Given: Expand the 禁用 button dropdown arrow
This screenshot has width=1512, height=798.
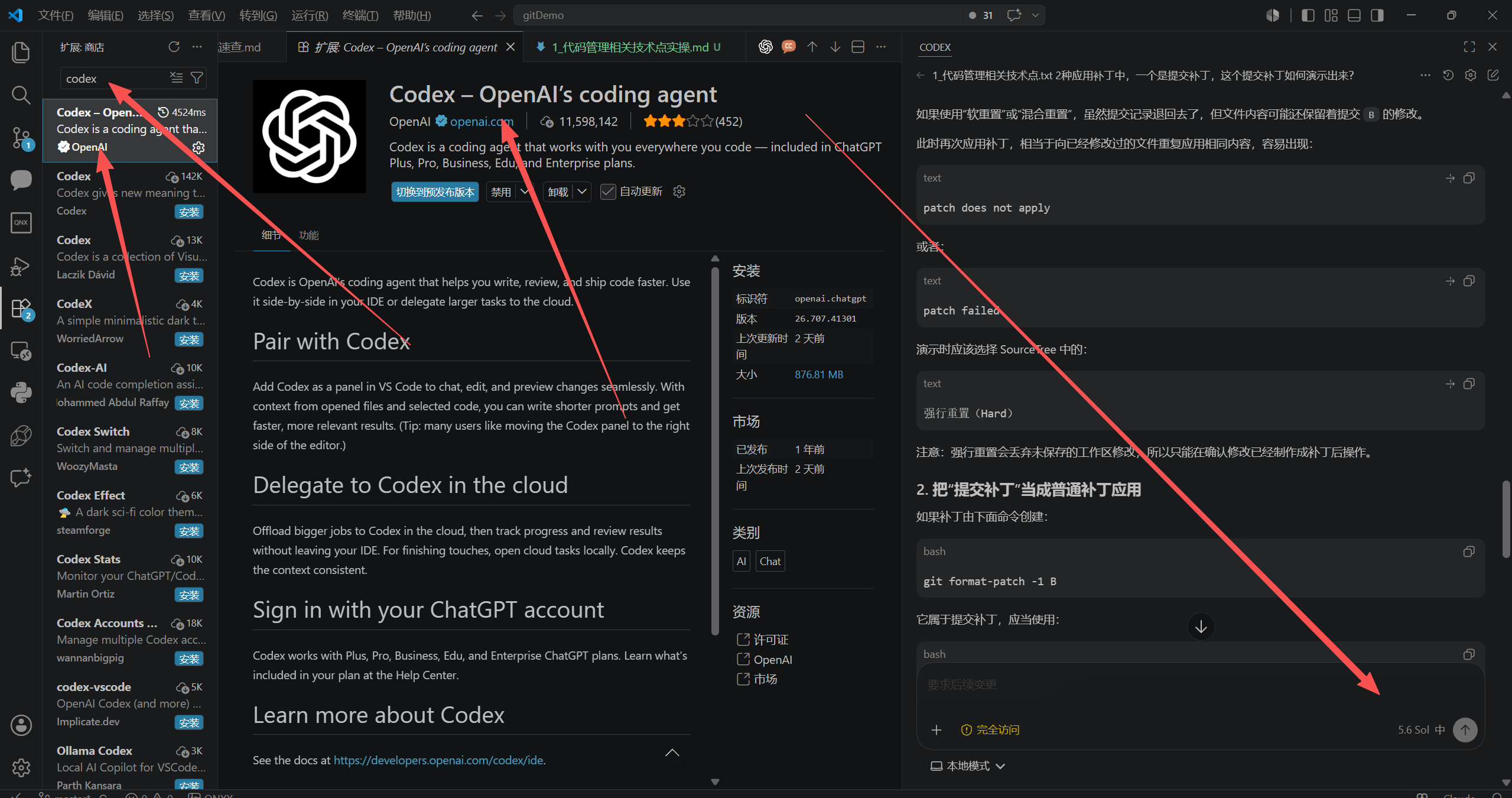Looking at the screenshot, I should pos(525,192).
